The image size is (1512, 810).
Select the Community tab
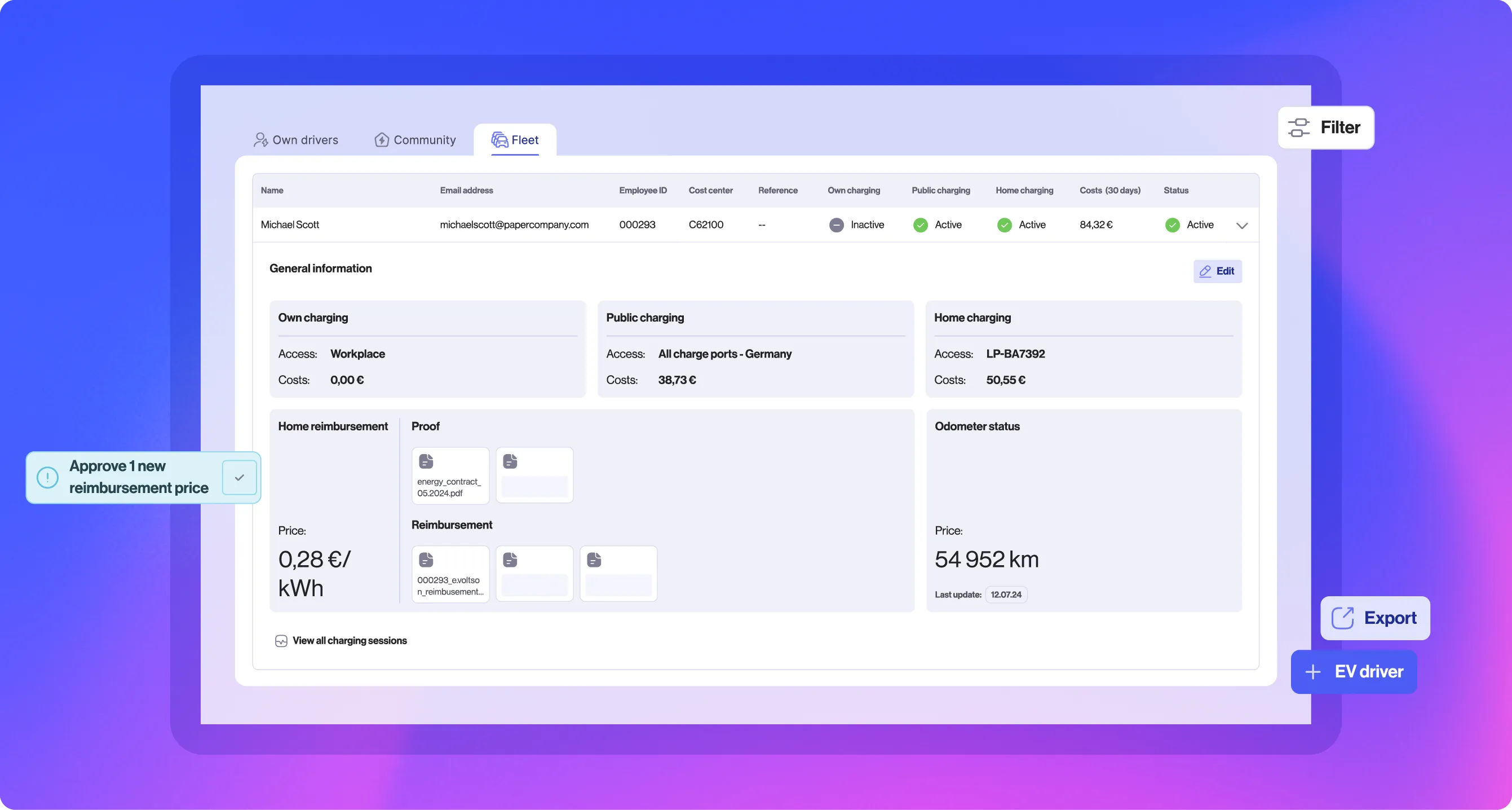tap(424, 140)
